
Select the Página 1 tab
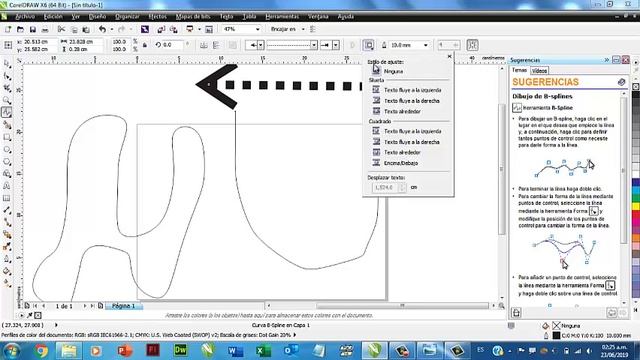coord(123,306)
